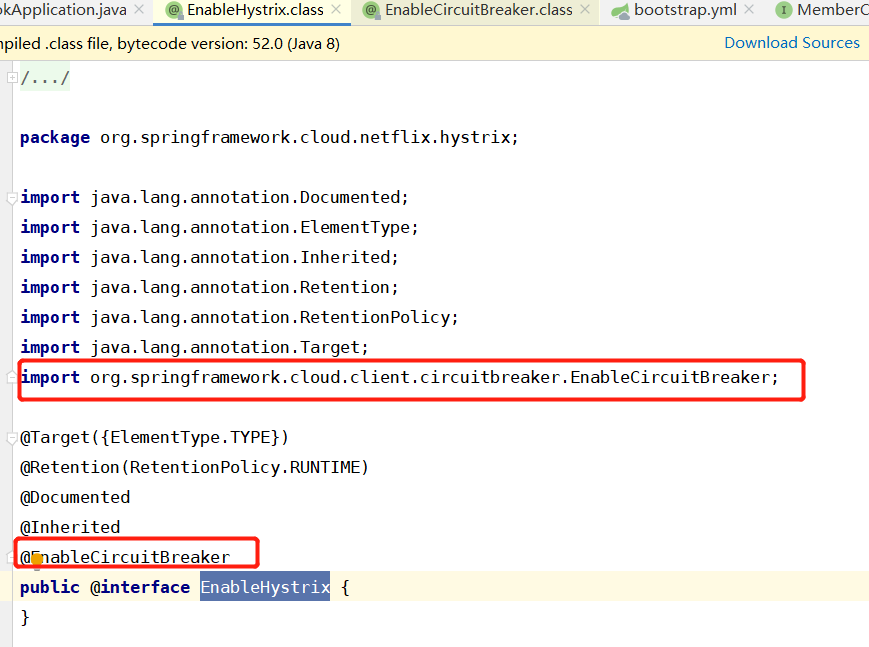The width and height of the screenshot is (869, 647).
Task: Switch to the Application.java tab at left
Action: coord(63,10)
